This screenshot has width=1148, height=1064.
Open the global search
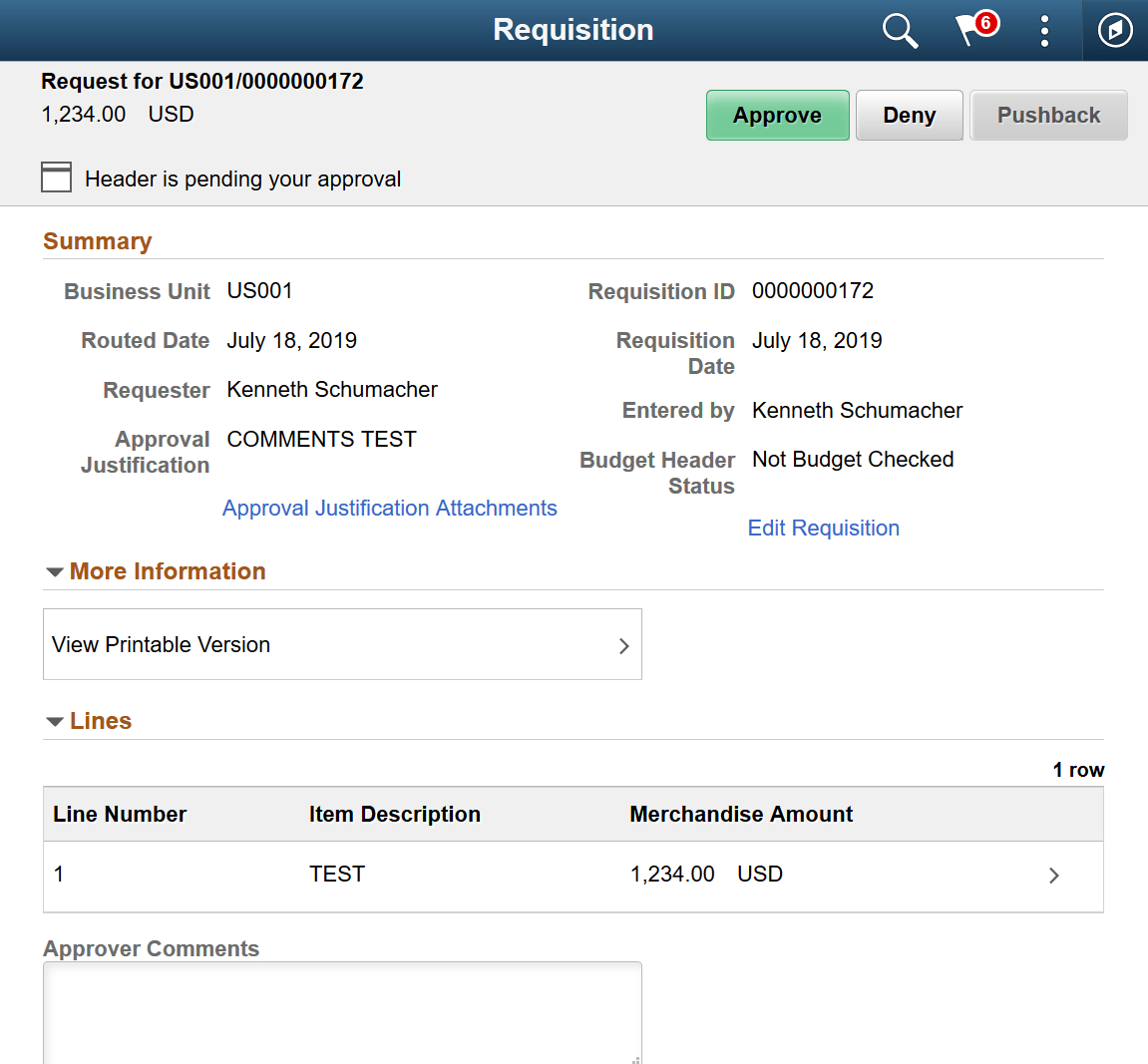click(x=900, y=30)
